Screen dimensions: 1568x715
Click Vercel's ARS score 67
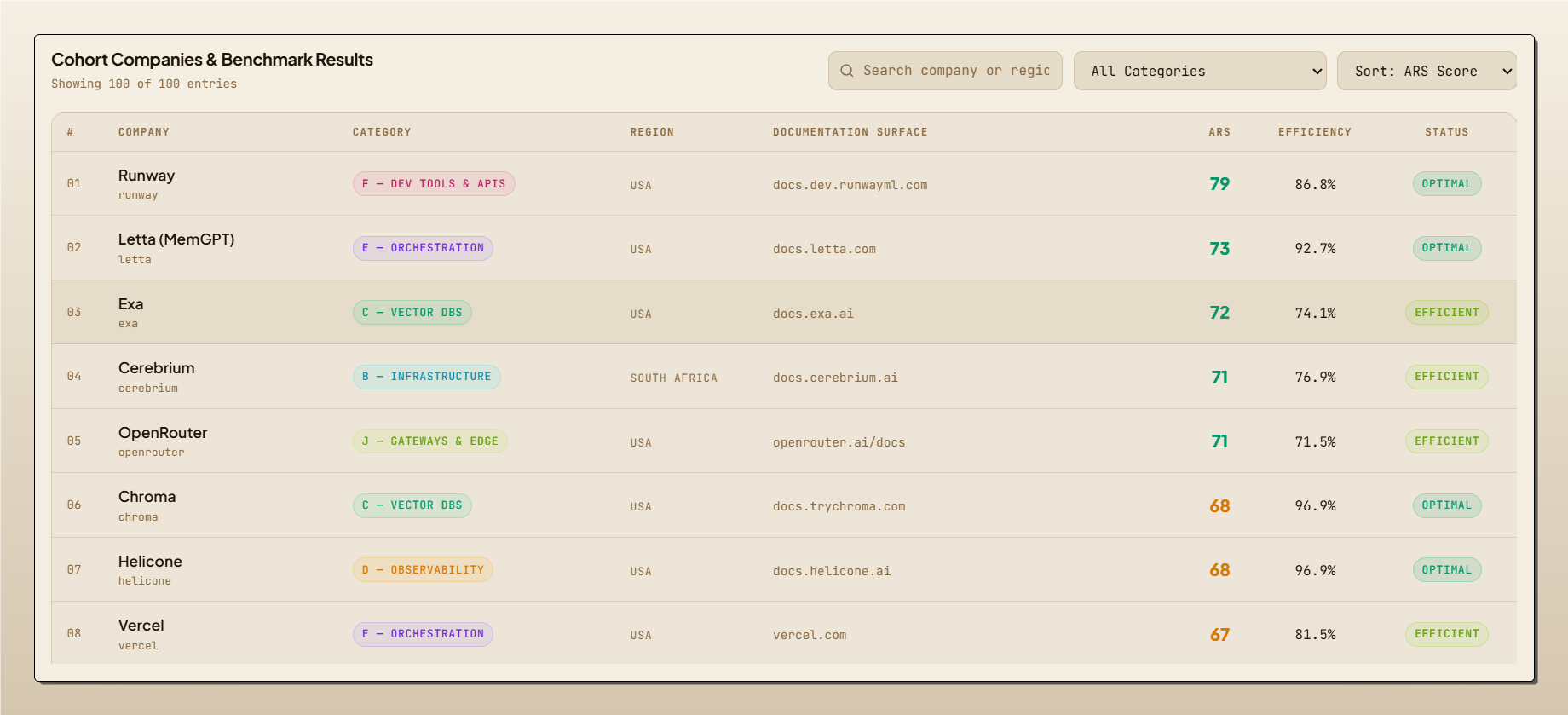(x=1219, y=635)
